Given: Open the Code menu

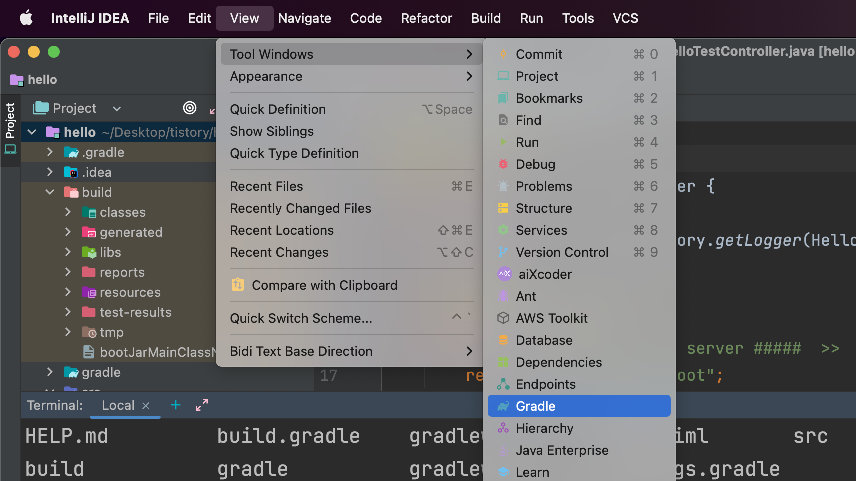Looking at the screenshot, I should 366,18.
